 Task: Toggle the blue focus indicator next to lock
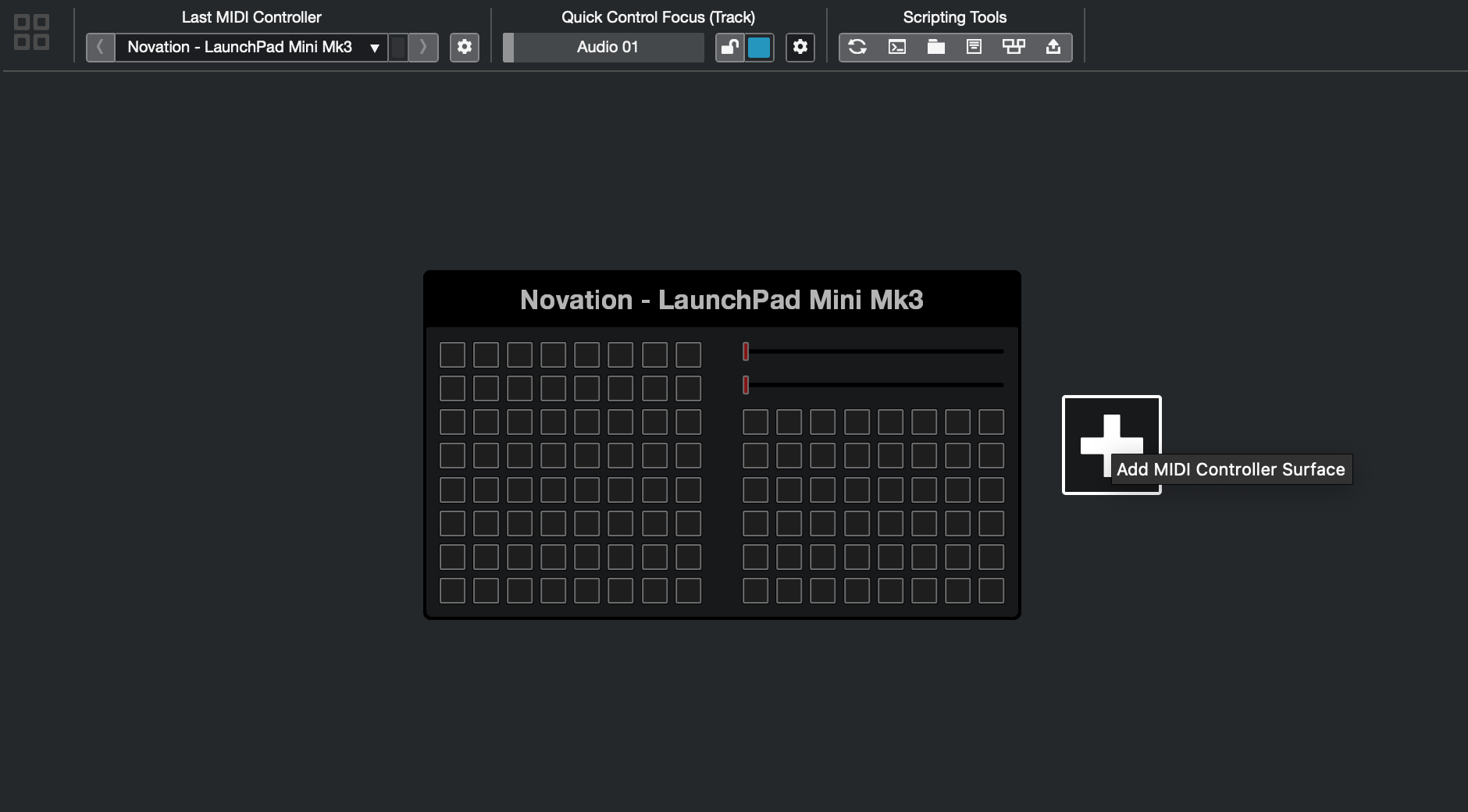coord(758,47)
